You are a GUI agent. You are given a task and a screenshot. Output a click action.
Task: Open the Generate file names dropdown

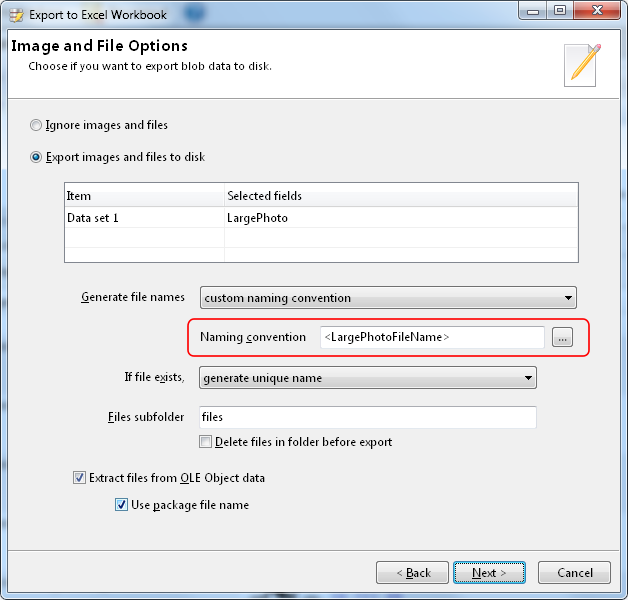click(x=388, y=297)
